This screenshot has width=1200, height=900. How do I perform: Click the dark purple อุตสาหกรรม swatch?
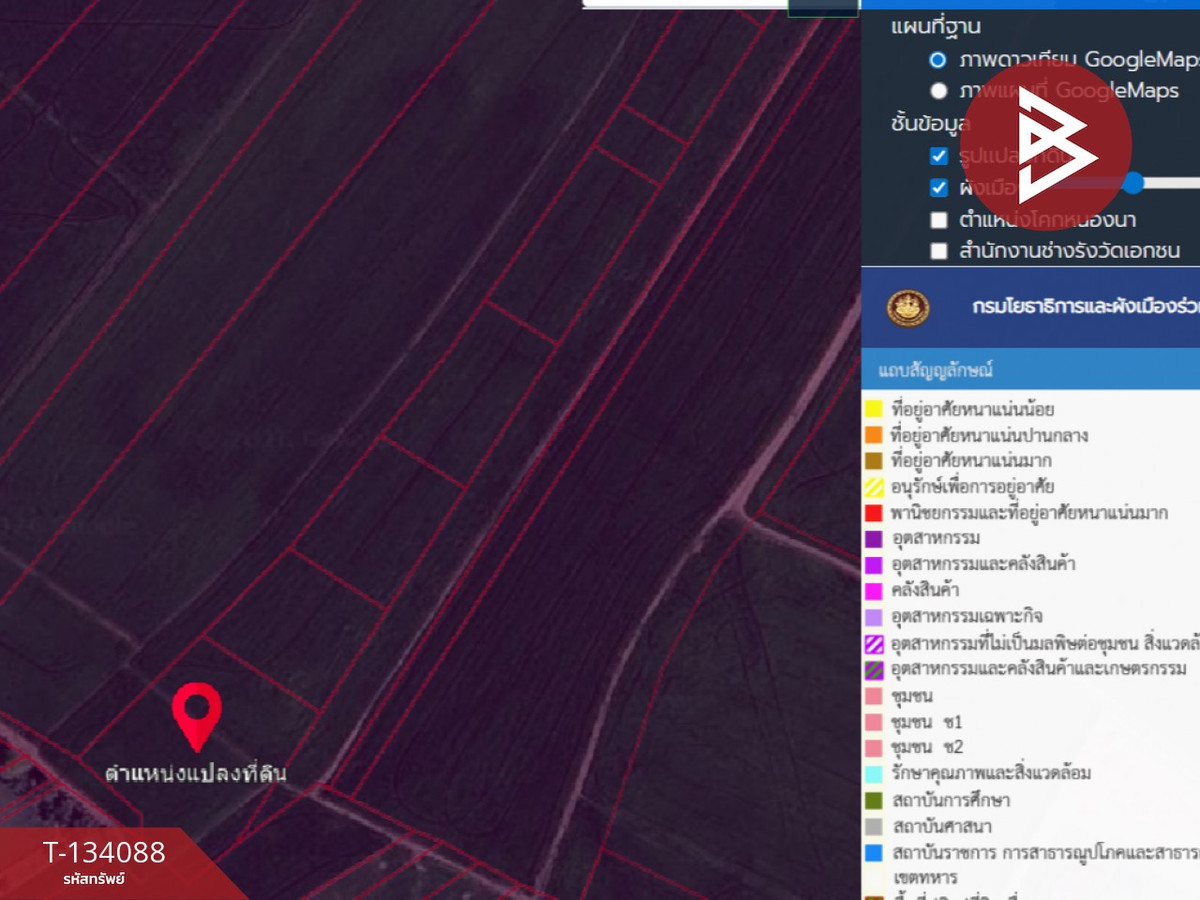pos(873,539)
